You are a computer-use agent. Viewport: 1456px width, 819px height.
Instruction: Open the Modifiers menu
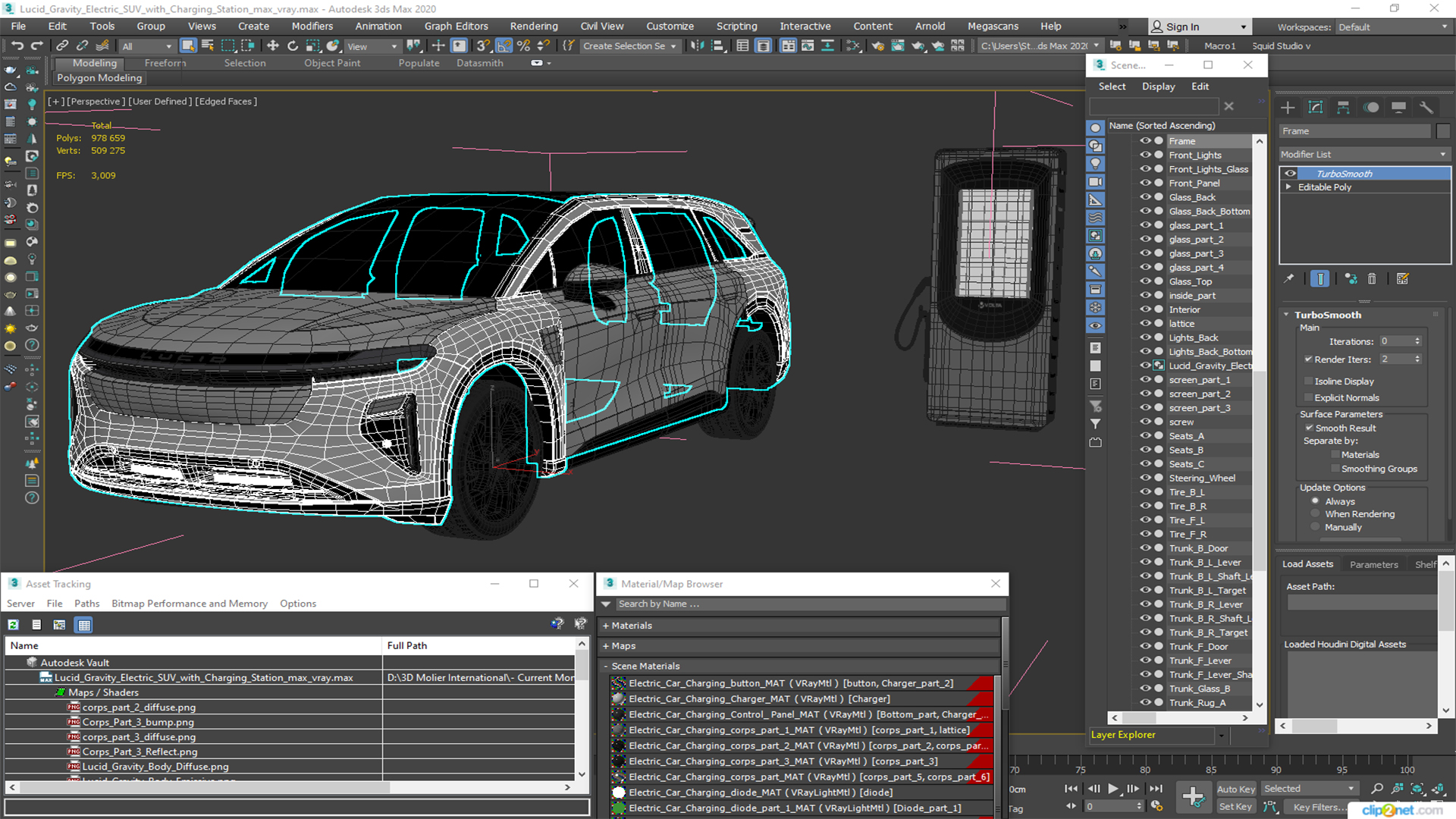coord(312,26)
